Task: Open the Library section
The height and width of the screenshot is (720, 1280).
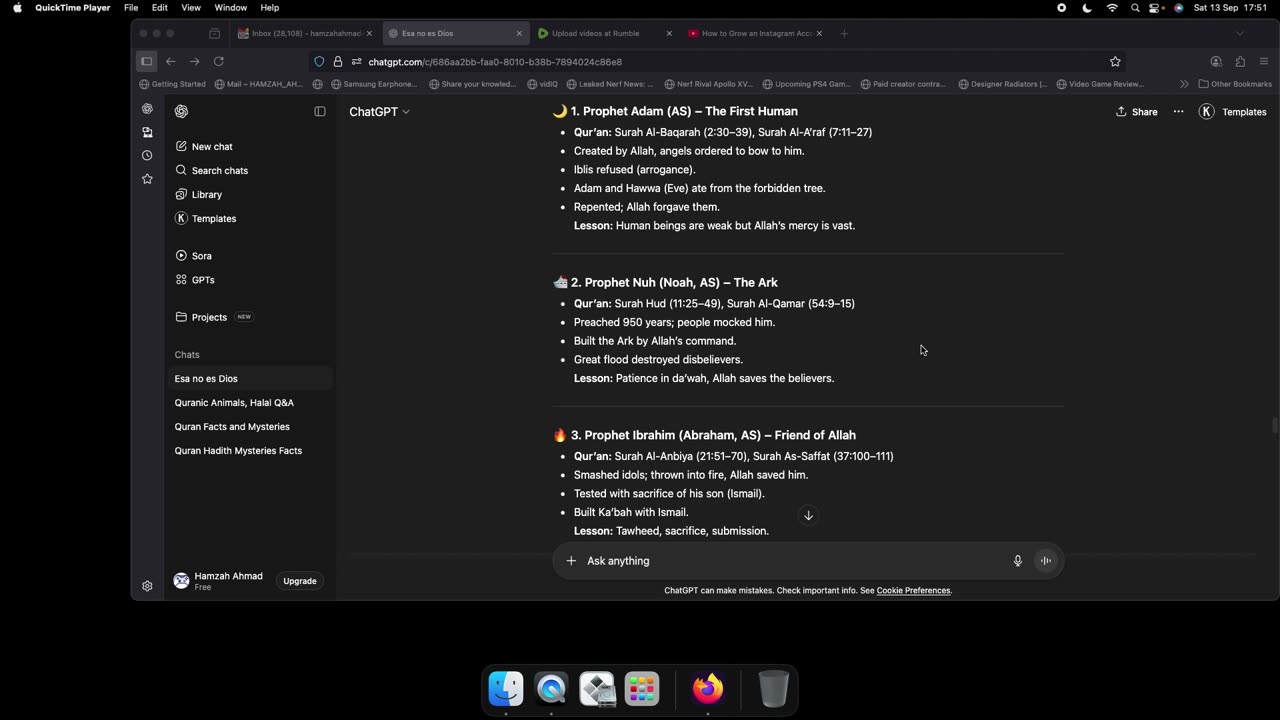Action: [x=199, y=194]
